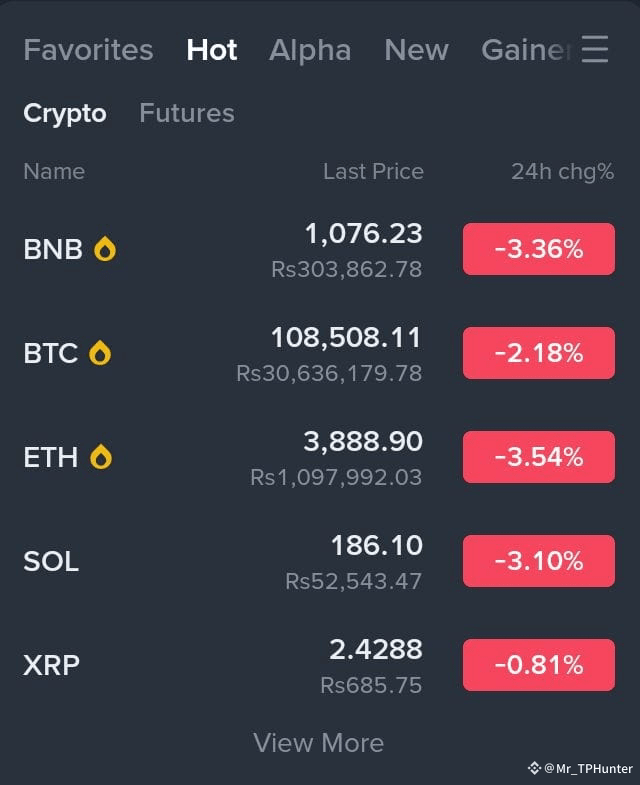Tap the ETH -3.54% change badge

coord(539,457)
